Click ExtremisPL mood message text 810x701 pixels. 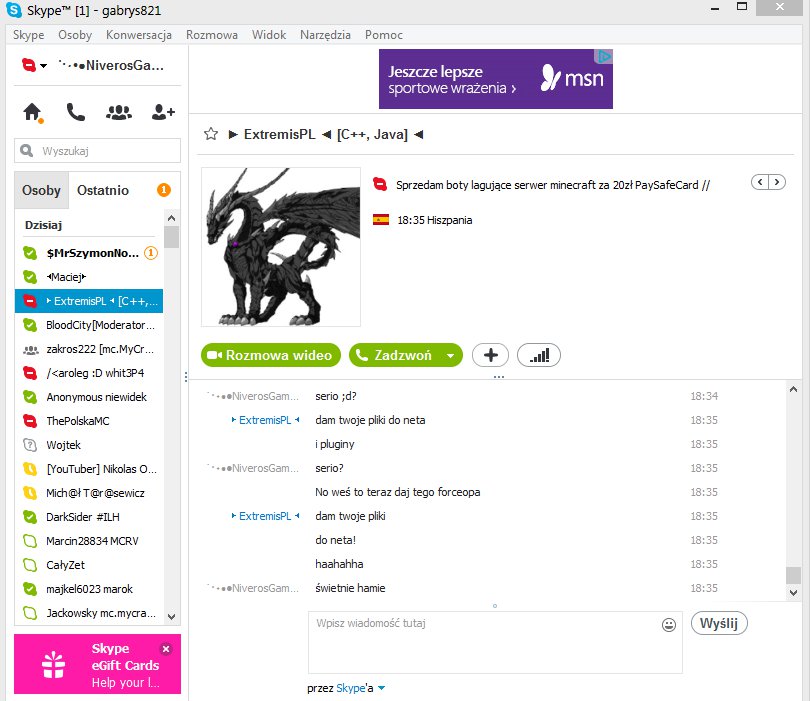553,185
